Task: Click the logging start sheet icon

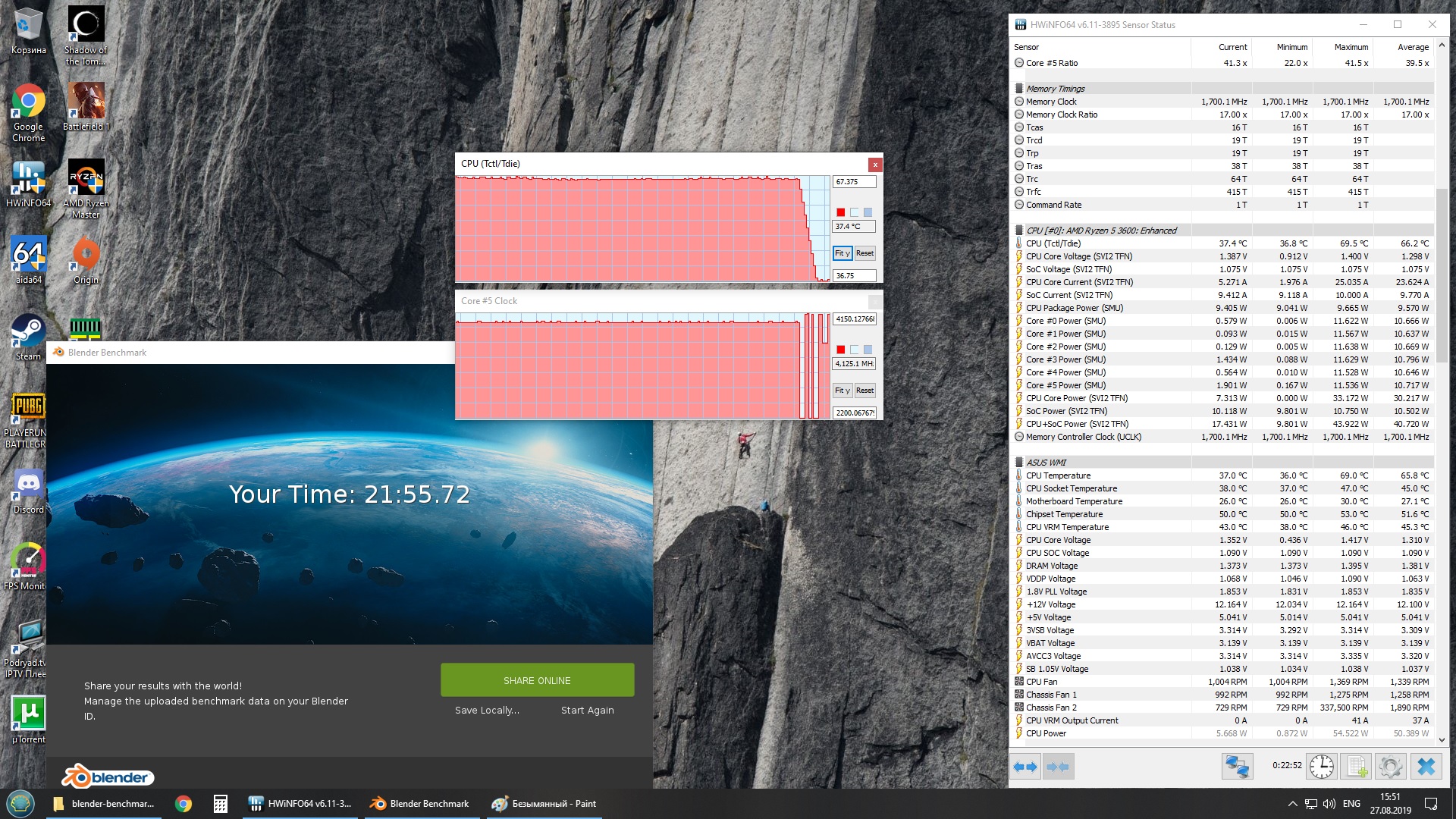Action: point(1357,767)
